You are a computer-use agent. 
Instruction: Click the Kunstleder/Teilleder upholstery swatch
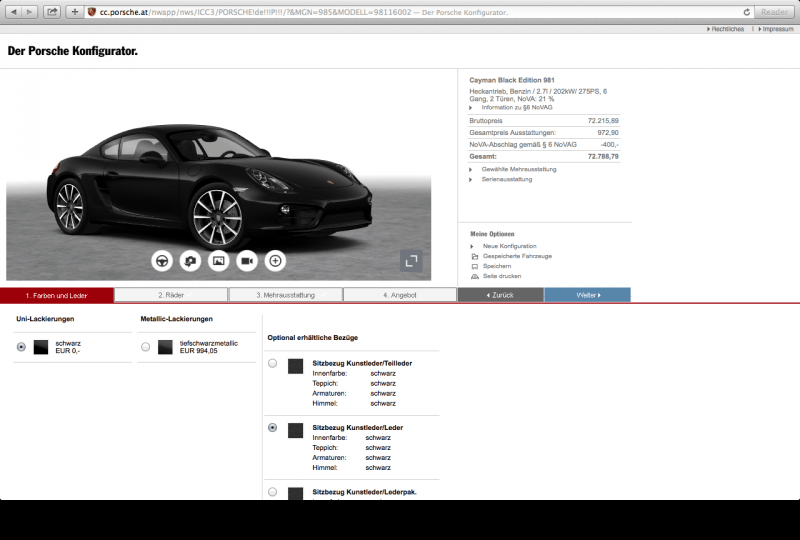coord(295,366)
